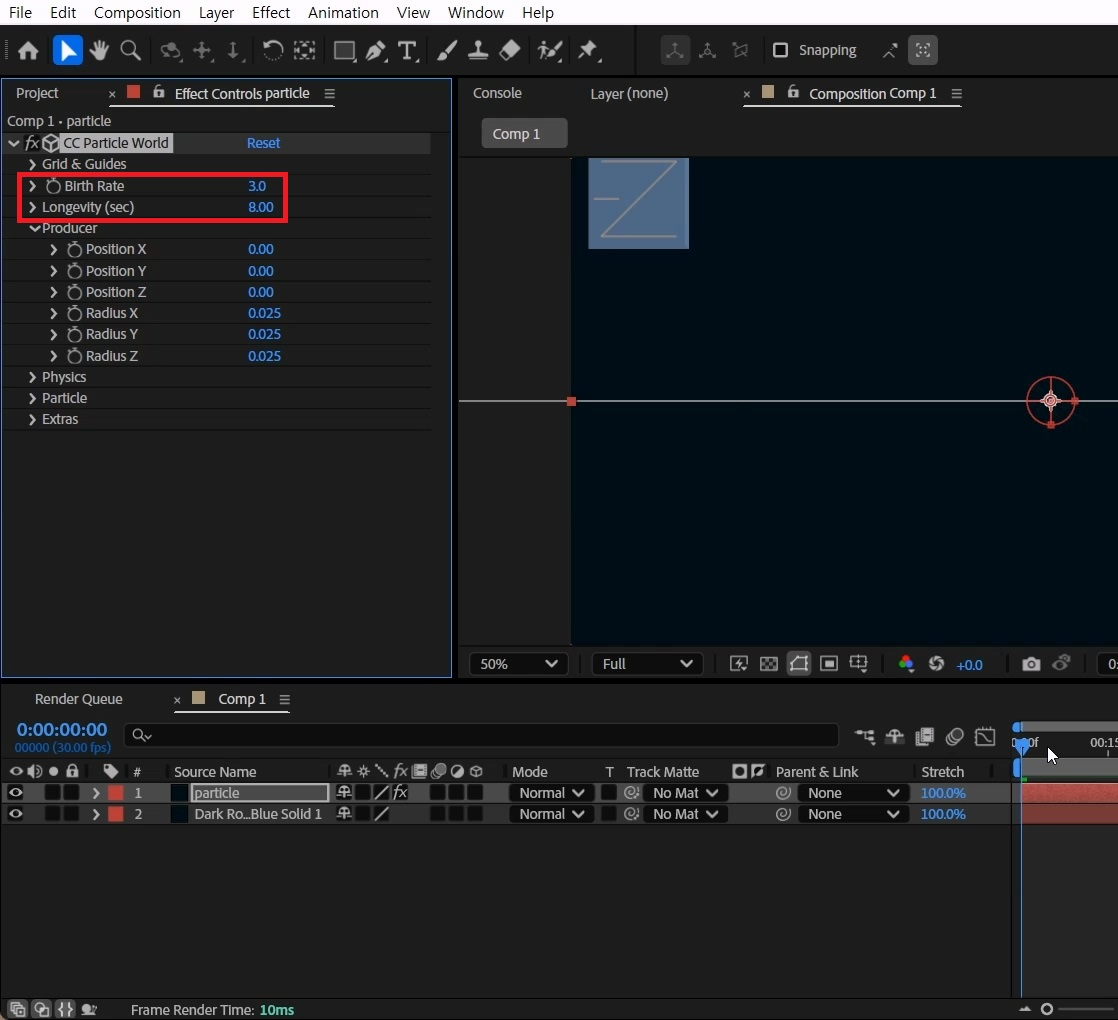
Task: Toggle effects switch on particle layer
Action: tap(400, 793)
